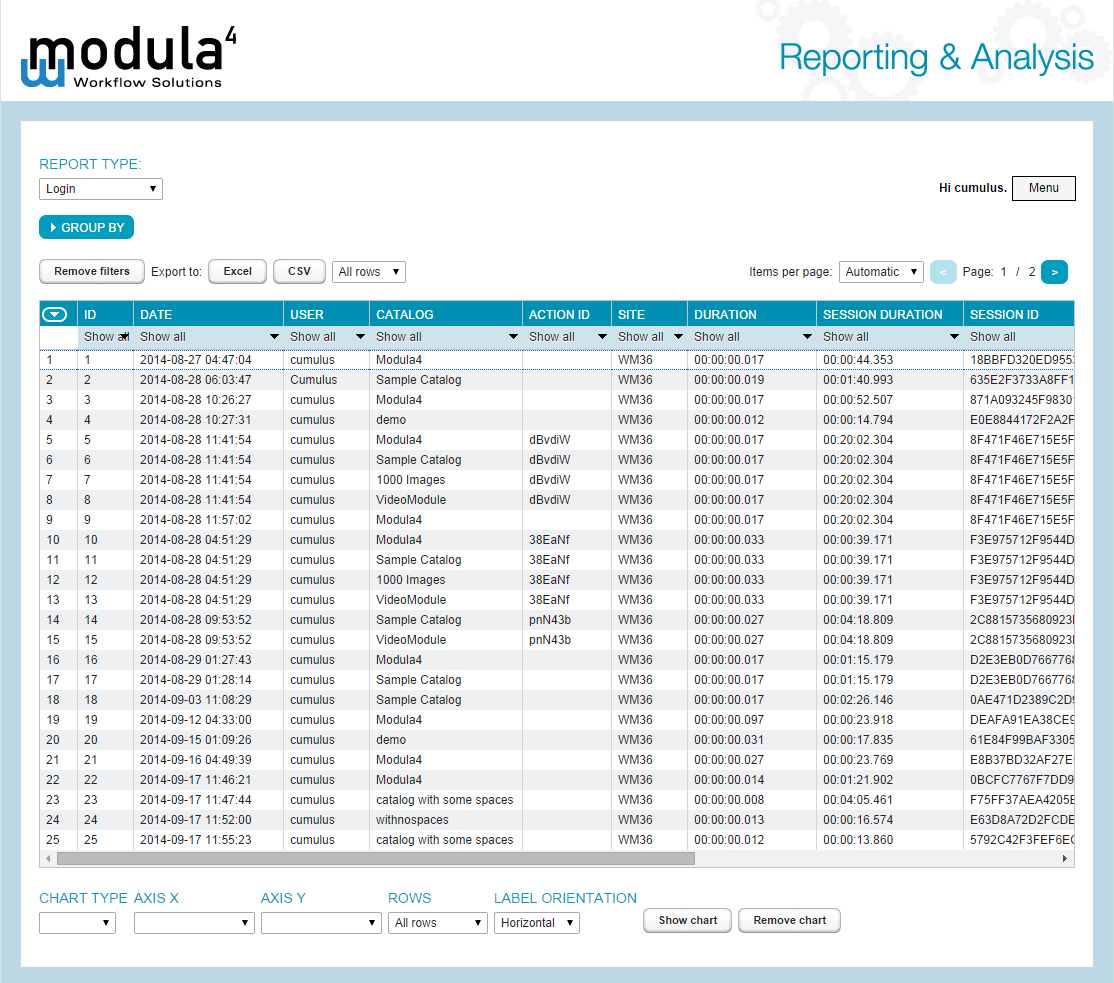Sort by the CATALOG column header

(445, 314)
